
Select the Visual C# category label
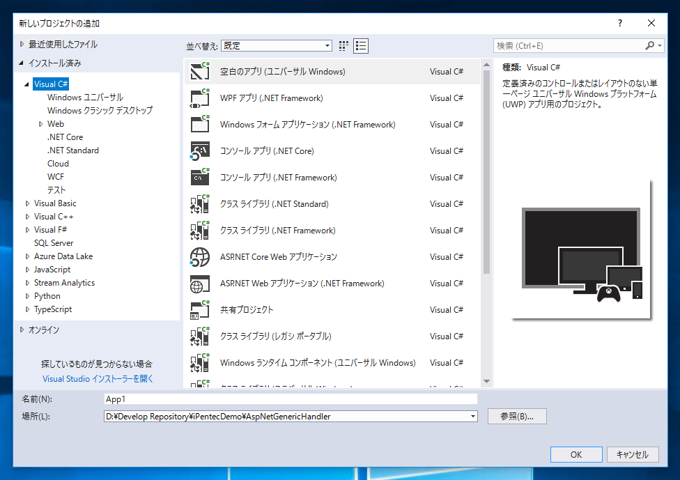click(51, 84)
